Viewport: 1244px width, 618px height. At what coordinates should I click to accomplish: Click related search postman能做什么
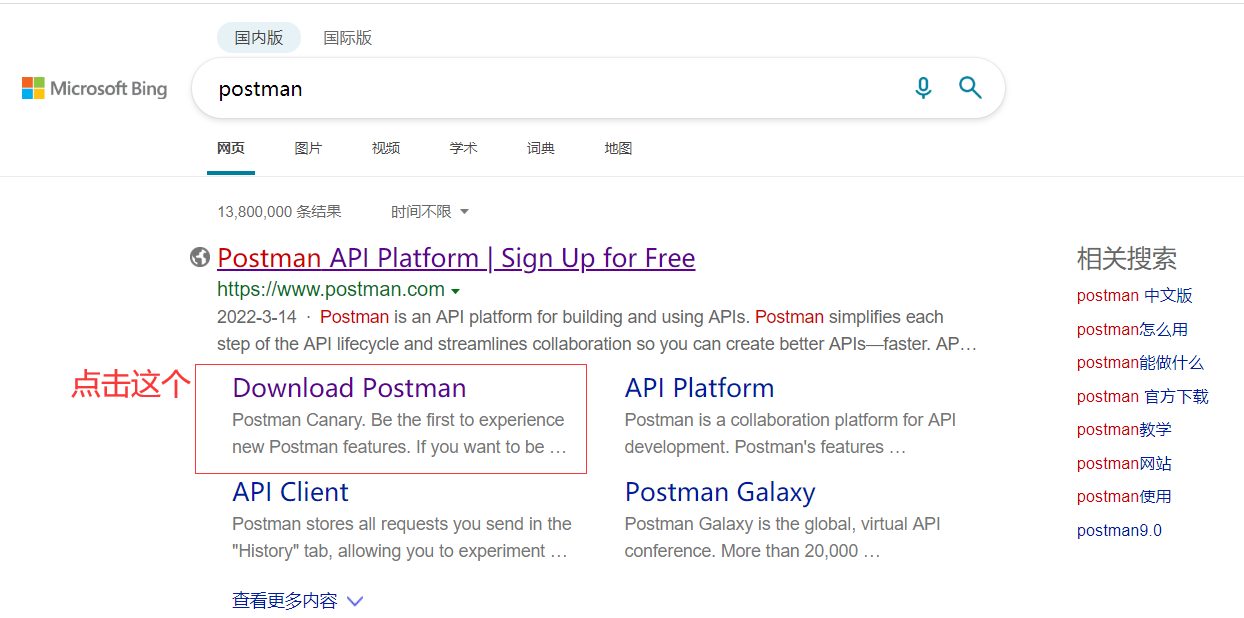coord(1140,363)
